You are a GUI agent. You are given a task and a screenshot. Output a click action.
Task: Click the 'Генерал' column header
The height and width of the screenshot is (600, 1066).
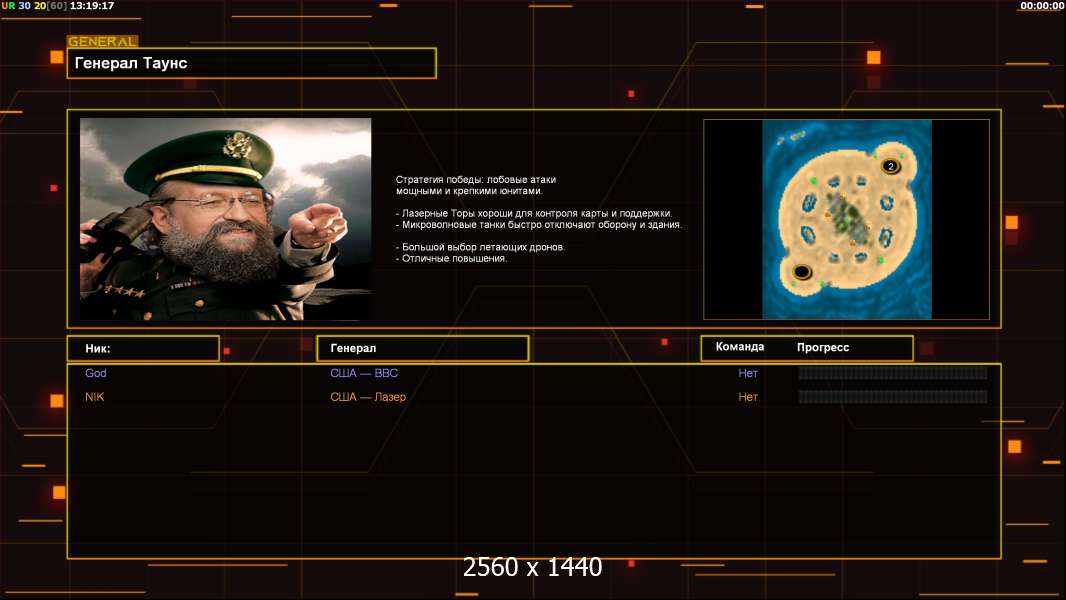(422, 349)
